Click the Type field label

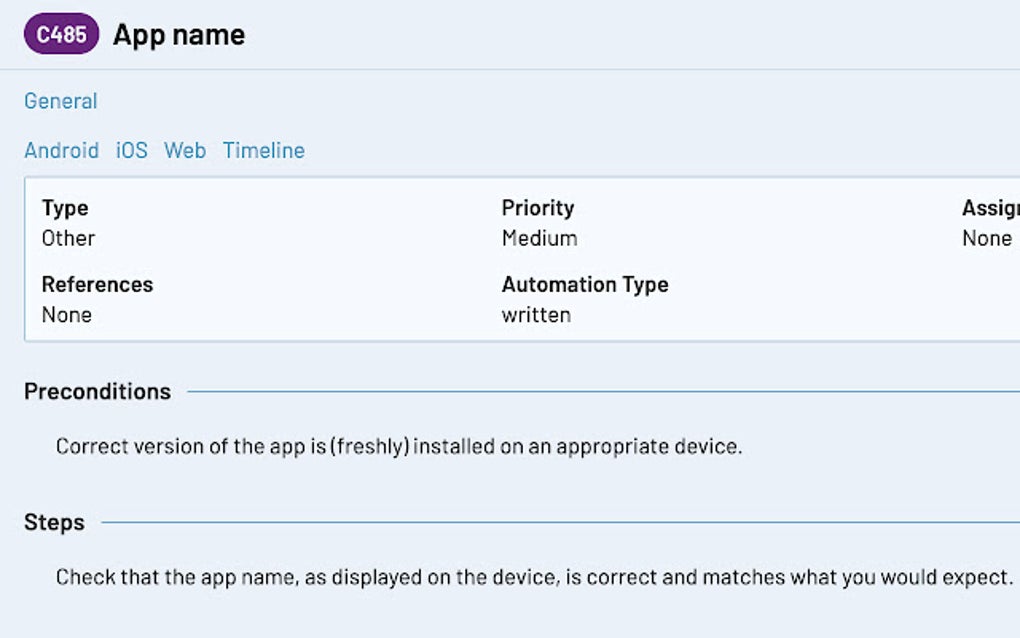point(65,208)
